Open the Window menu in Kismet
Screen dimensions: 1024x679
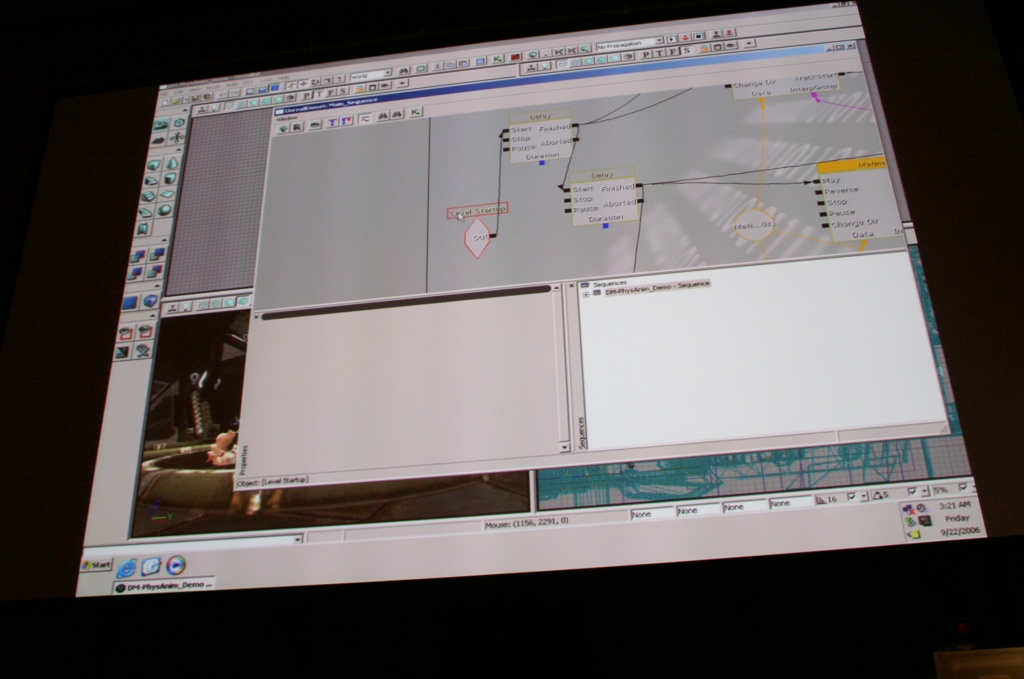click(x=283, y=118)
